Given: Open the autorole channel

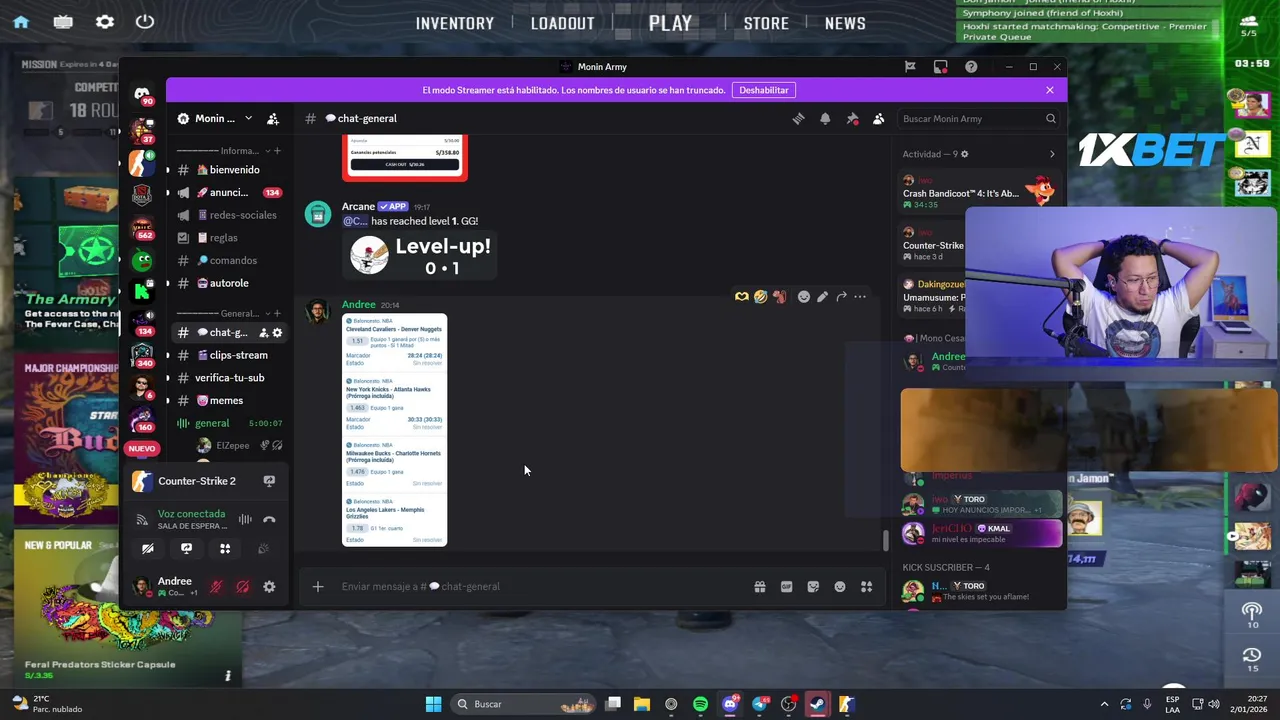Looking at the screenshot, I should pos(228,283).
